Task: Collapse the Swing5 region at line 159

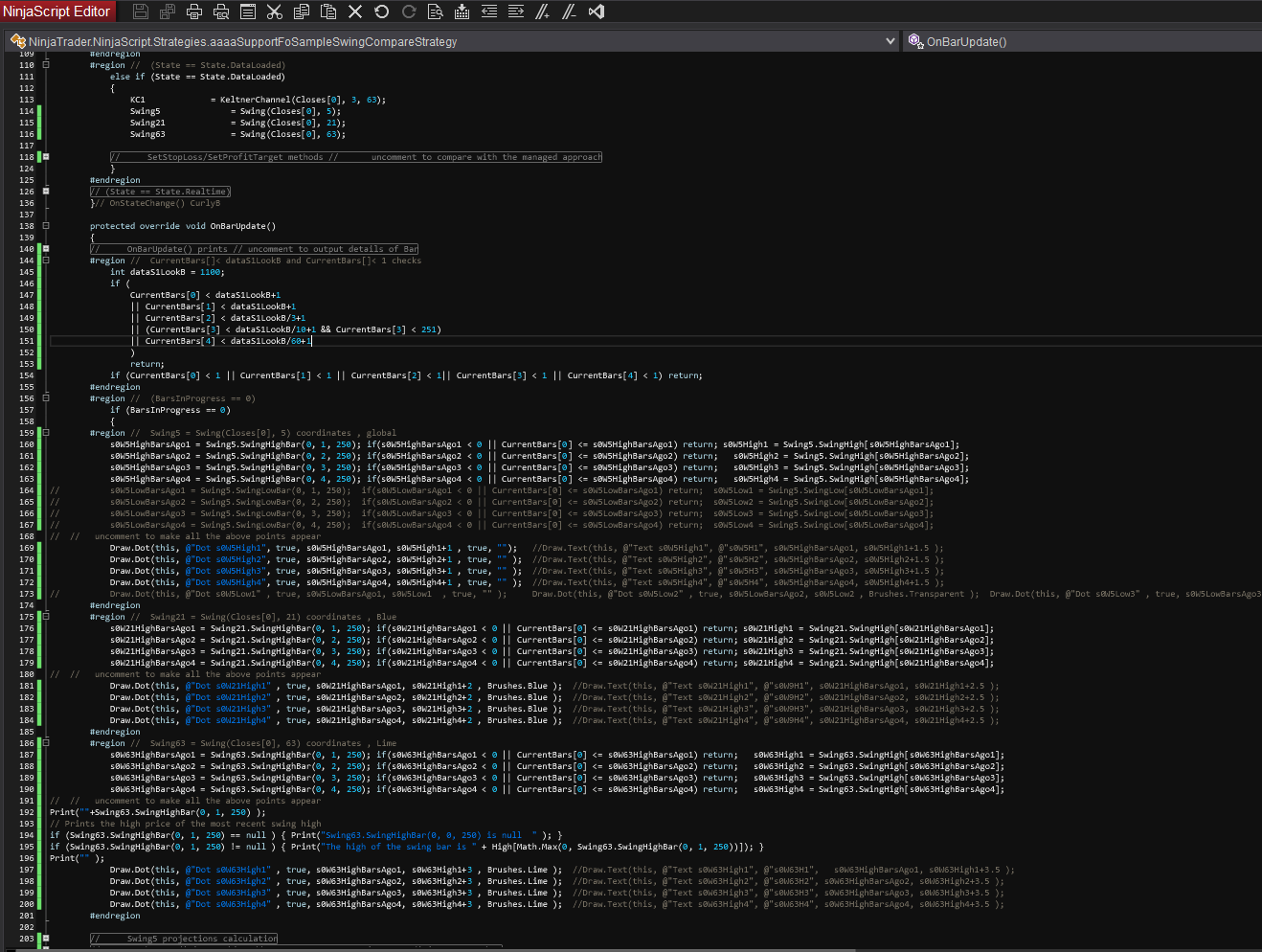Action: pyautogui.click(x=45, y=433)
